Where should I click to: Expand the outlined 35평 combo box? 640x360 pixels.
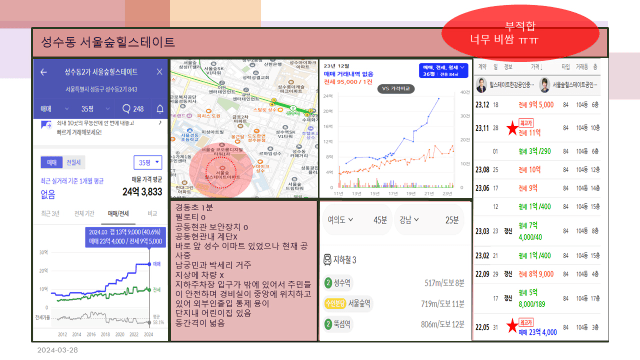(x=148, y=162)
